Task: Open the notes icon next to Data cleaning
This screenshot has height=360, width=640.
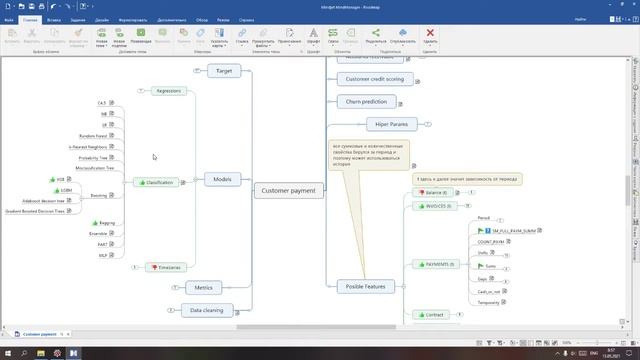Action: point(237,313)
